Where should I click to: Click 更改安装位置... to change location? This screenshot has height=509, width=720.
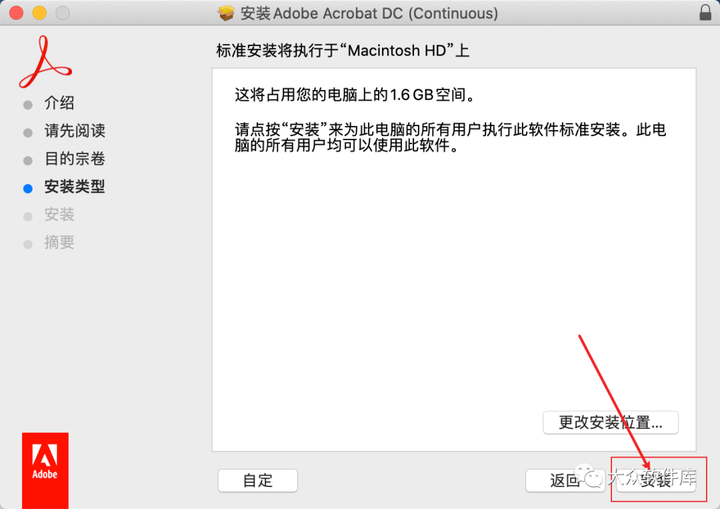(610, 422)
